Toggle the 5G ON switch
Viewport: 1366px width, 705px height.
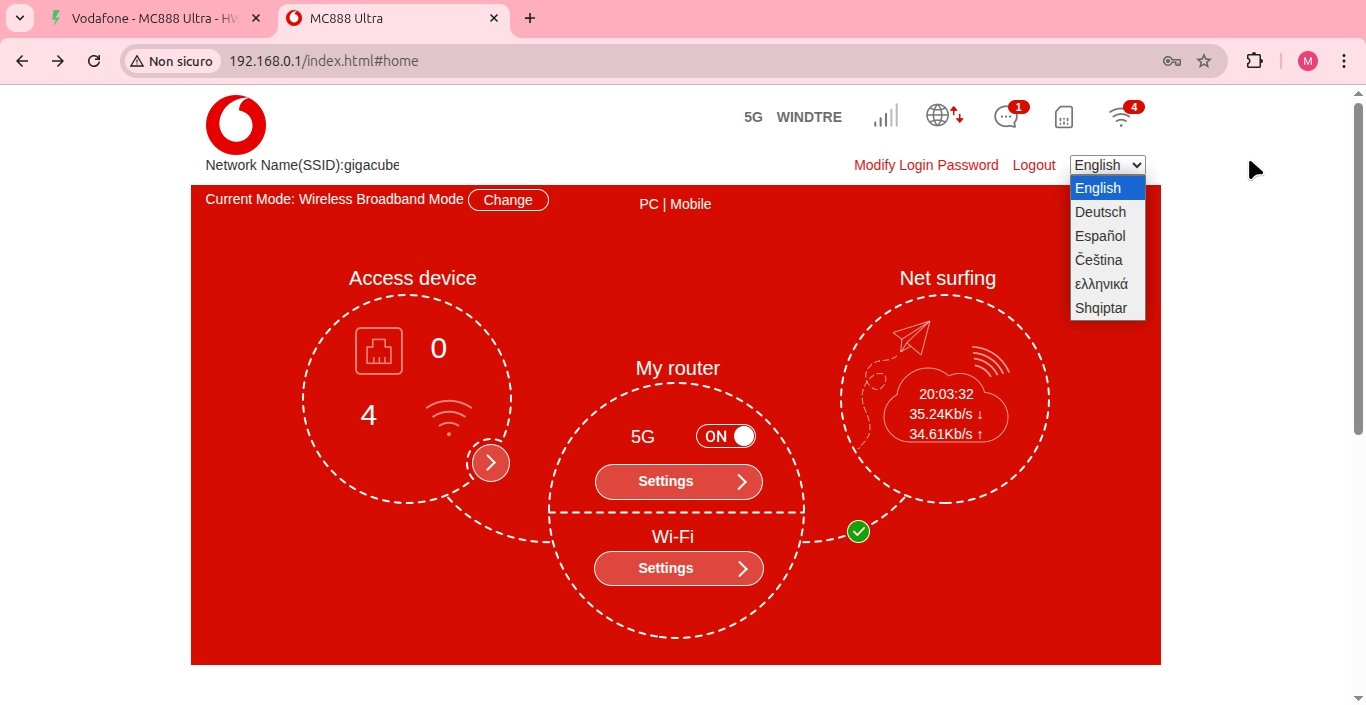tap(726, 436)
